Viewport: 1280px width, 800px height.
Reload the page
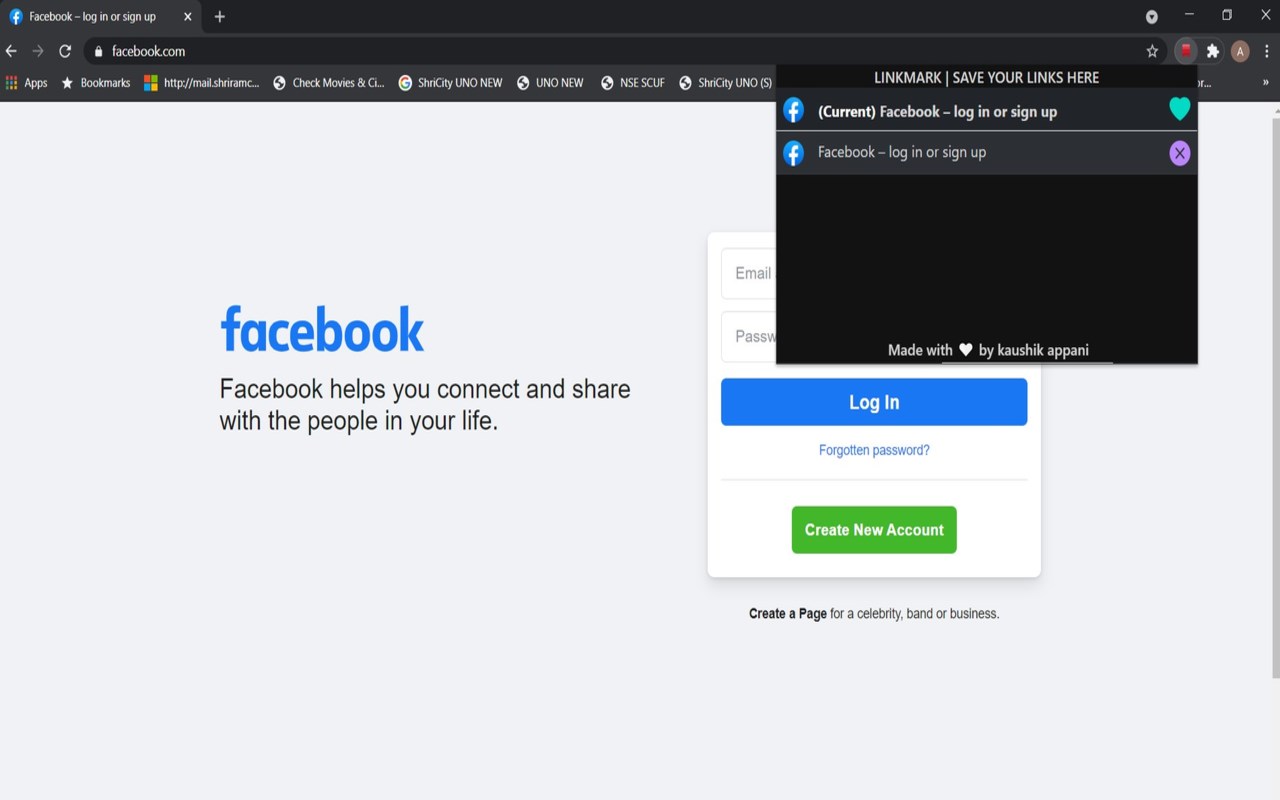point(65,51)
